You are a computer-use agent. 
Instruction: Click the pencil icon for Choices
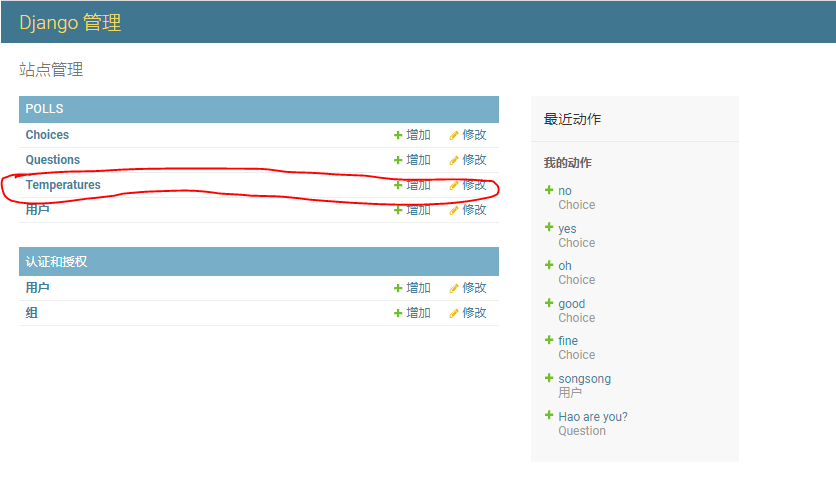coord(454,135)
